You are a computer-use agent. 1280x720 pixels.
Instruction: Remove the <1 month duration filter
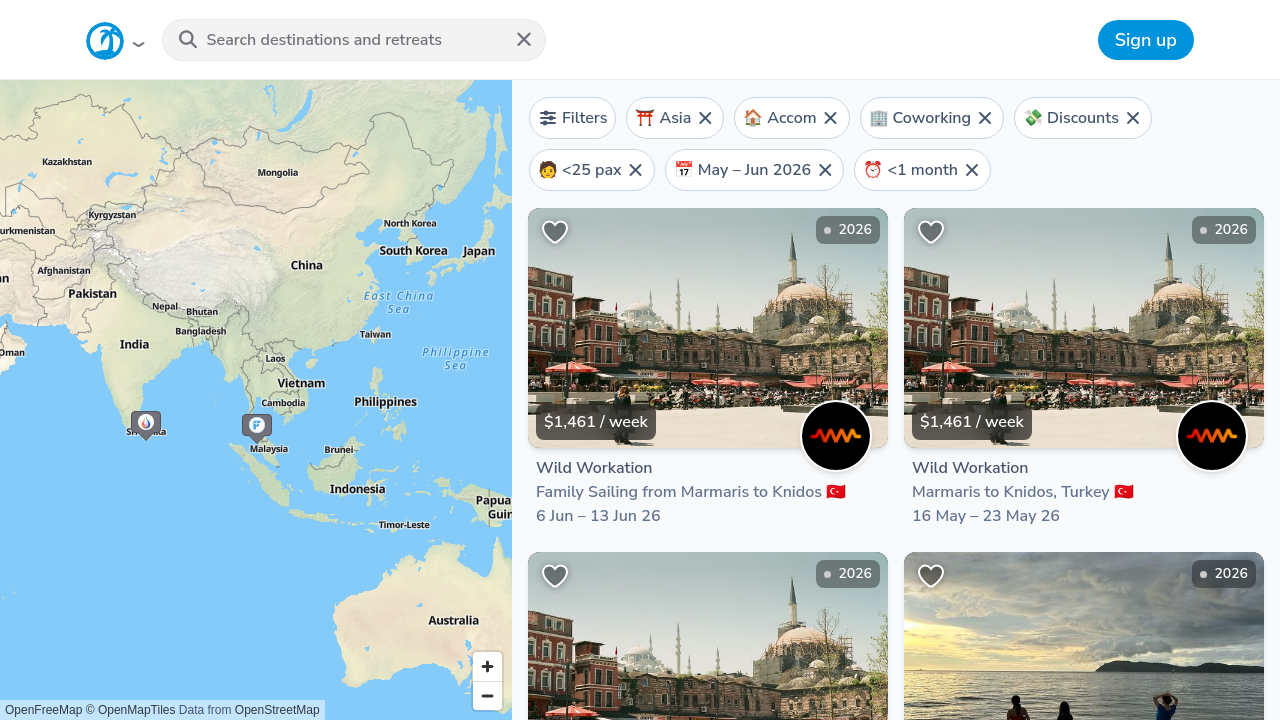pyautogui.click(x=972, y=170)
